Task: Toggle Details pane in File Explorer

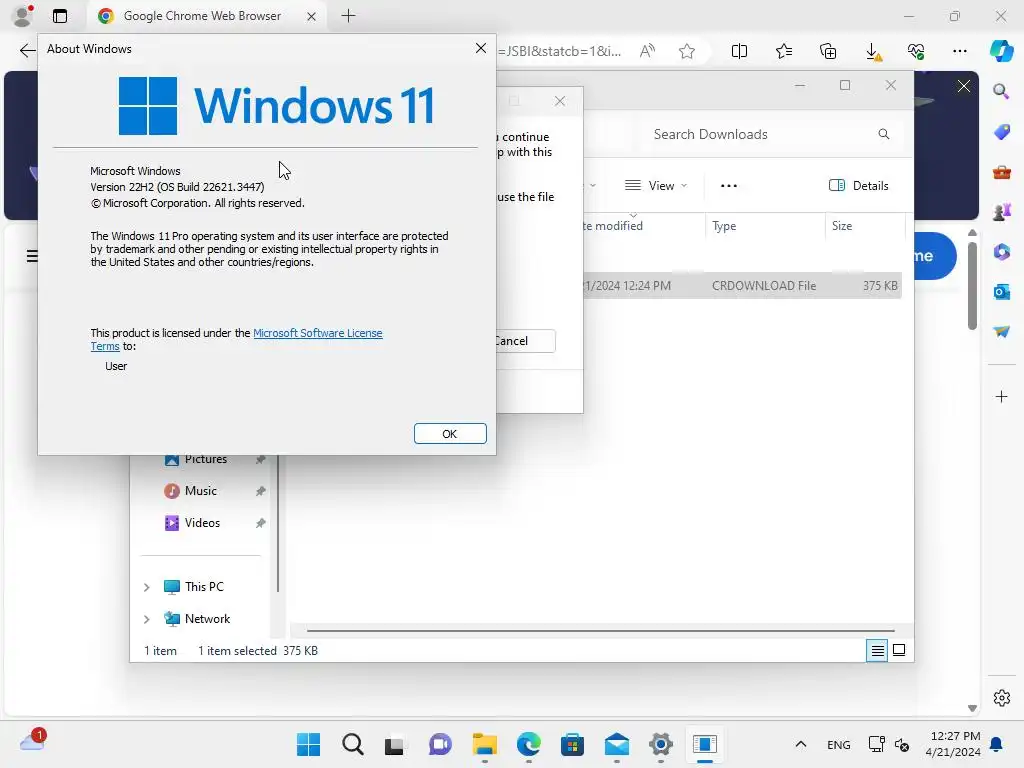Action: (x=858, y=186)
